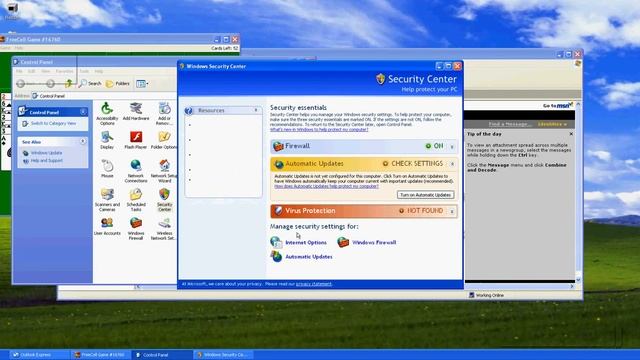Open Accessibility Options in Control Panel

click(x=107, y=114)
